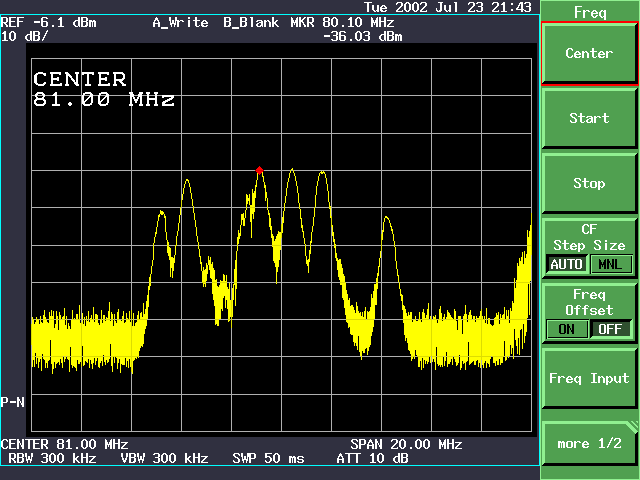Click the MKR 80.10 MHz readout

(342, 22)
